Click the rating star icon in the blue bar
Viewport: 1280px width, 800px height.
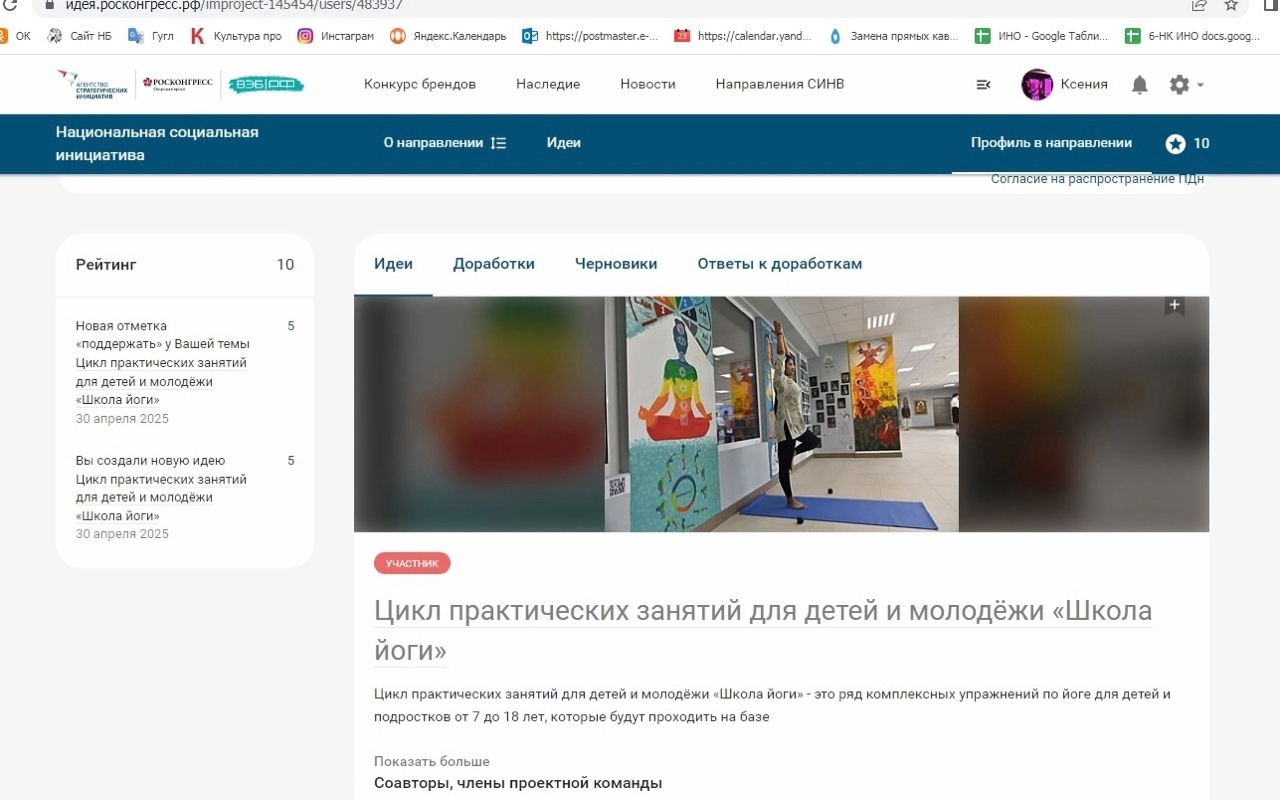[1175, 144]
